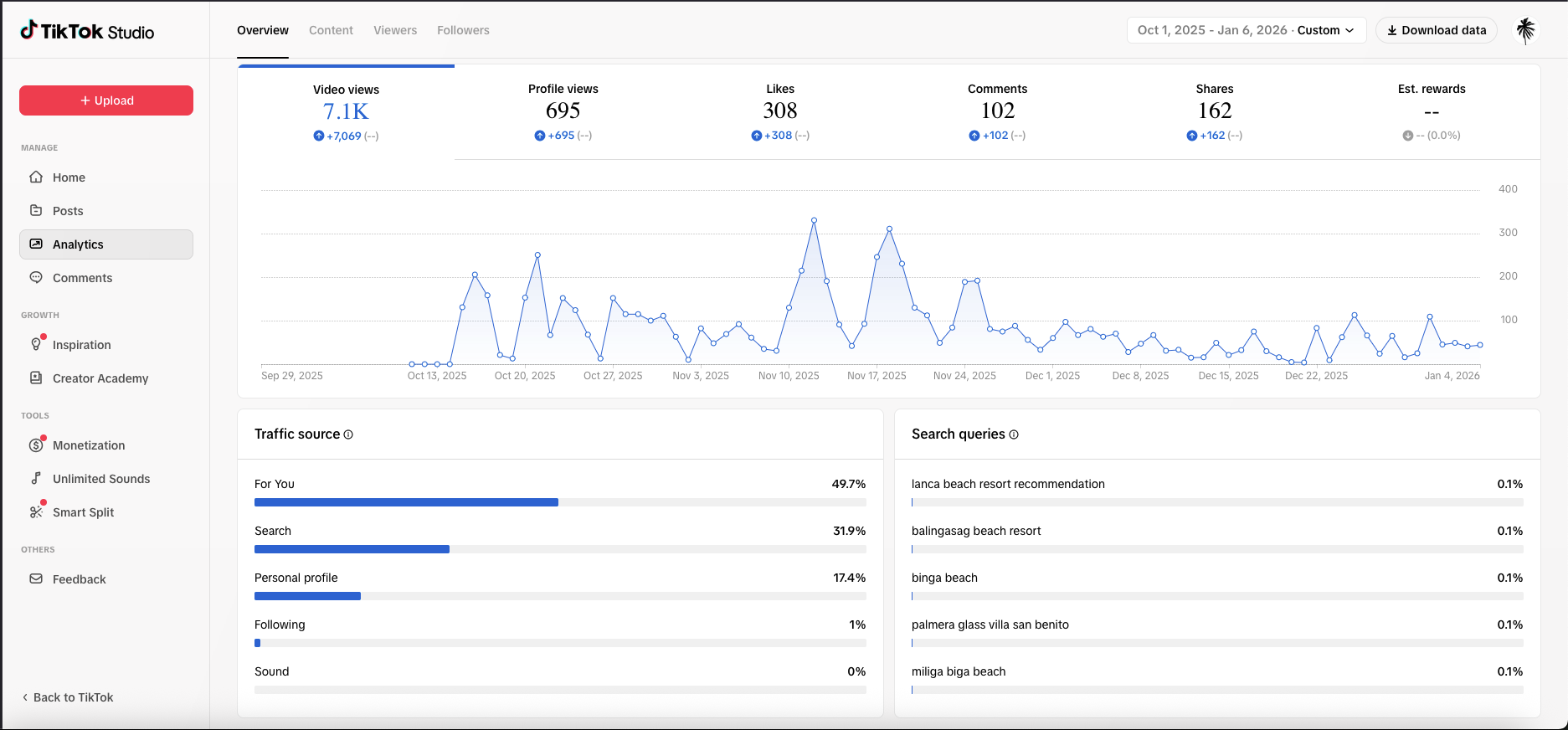This screenshot has height=730, width=1568.
Task: Click the 49.7% For You value
Action: point(849,484)
